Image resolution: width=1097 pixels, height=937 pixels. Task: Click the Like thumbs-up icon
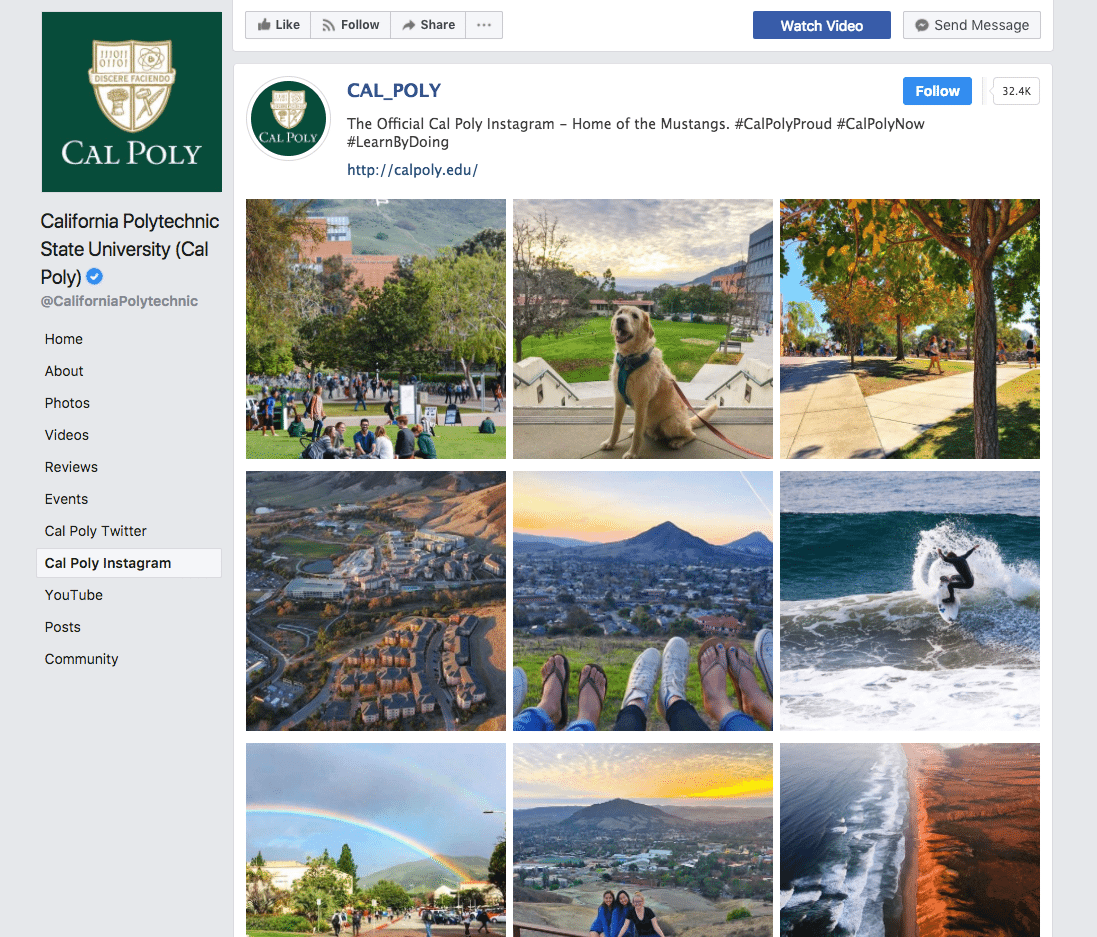coord(264,25)
